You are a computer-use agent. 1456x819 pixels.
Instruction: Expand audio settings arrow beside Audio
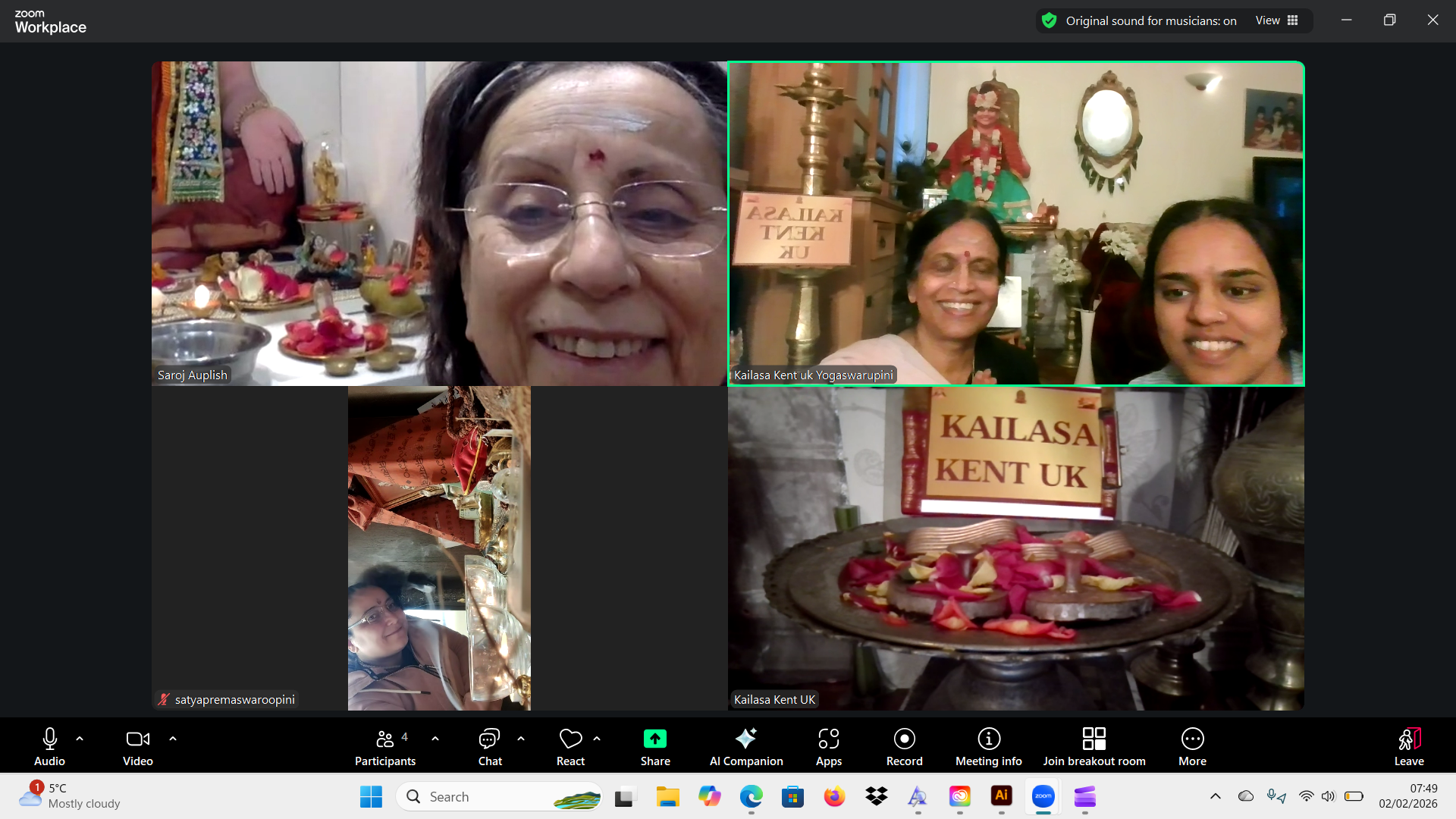tap(80, 738)
